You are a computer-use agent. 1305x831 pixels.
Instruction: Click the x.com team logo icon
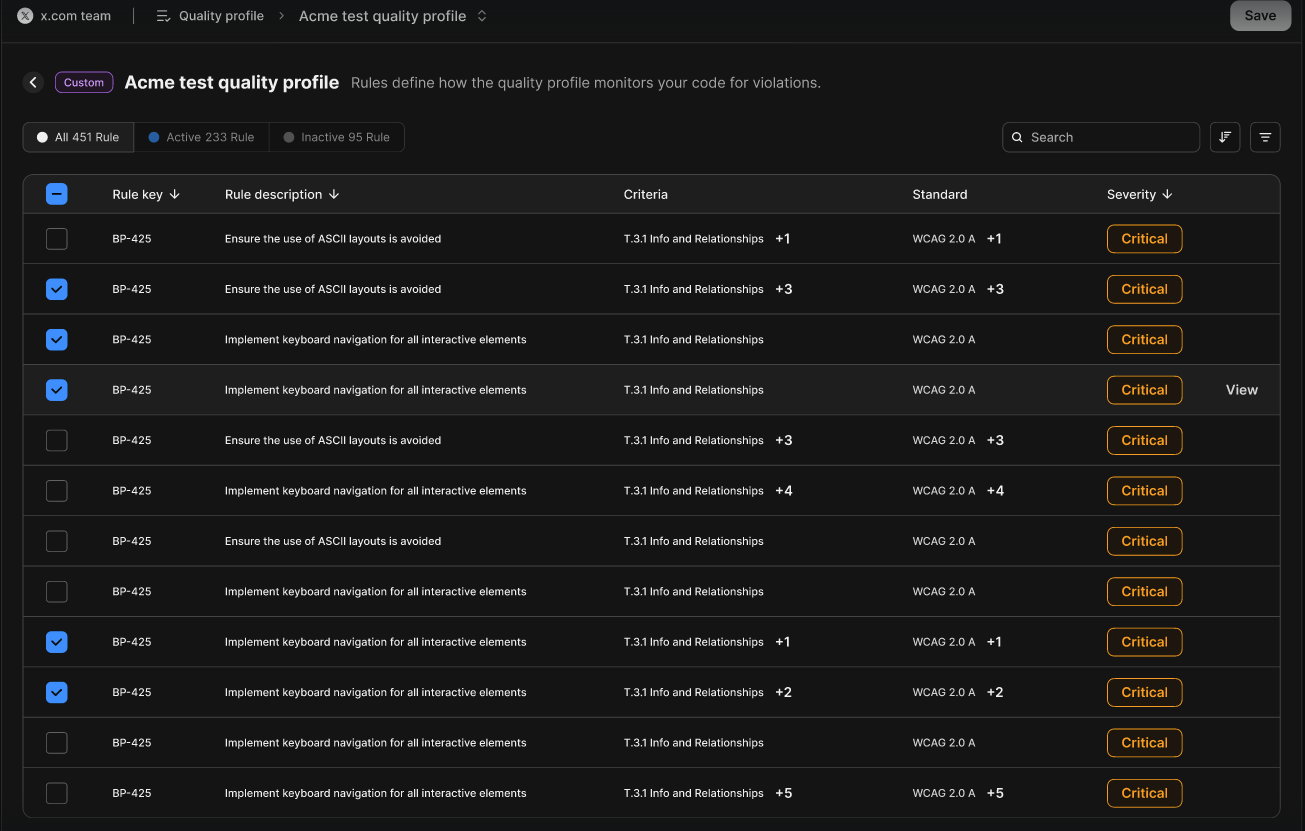[25, 16]
